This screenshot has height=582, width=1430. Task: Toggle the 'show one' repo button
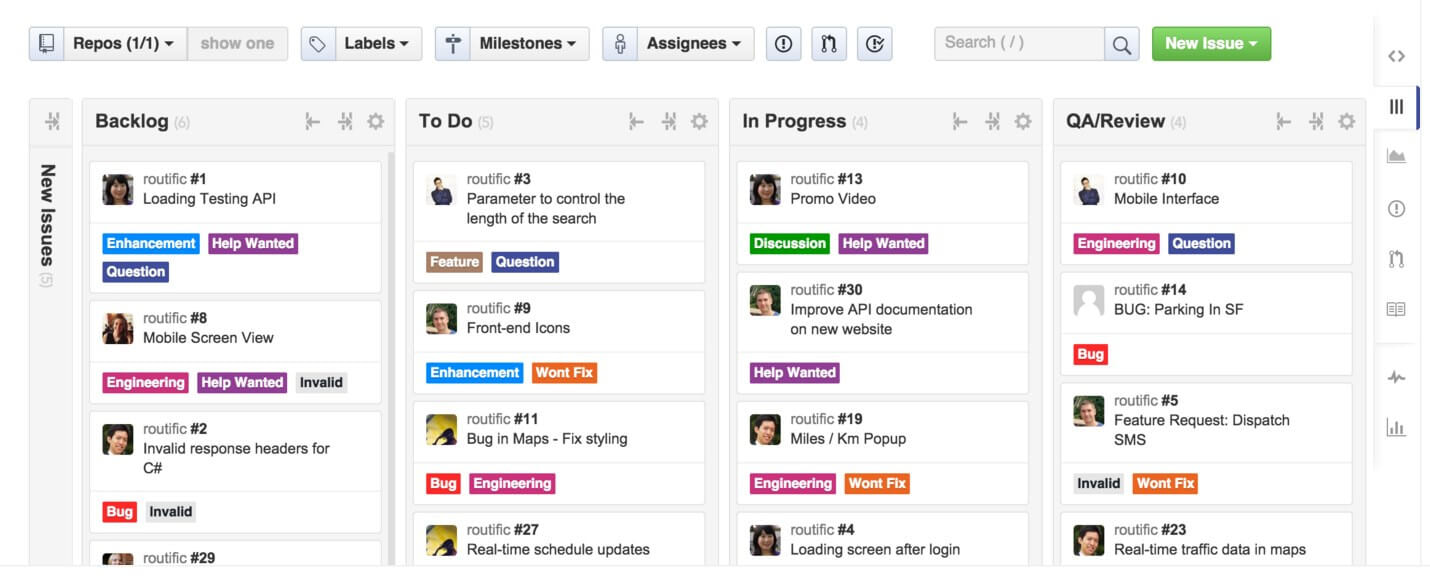coord(237,44)
